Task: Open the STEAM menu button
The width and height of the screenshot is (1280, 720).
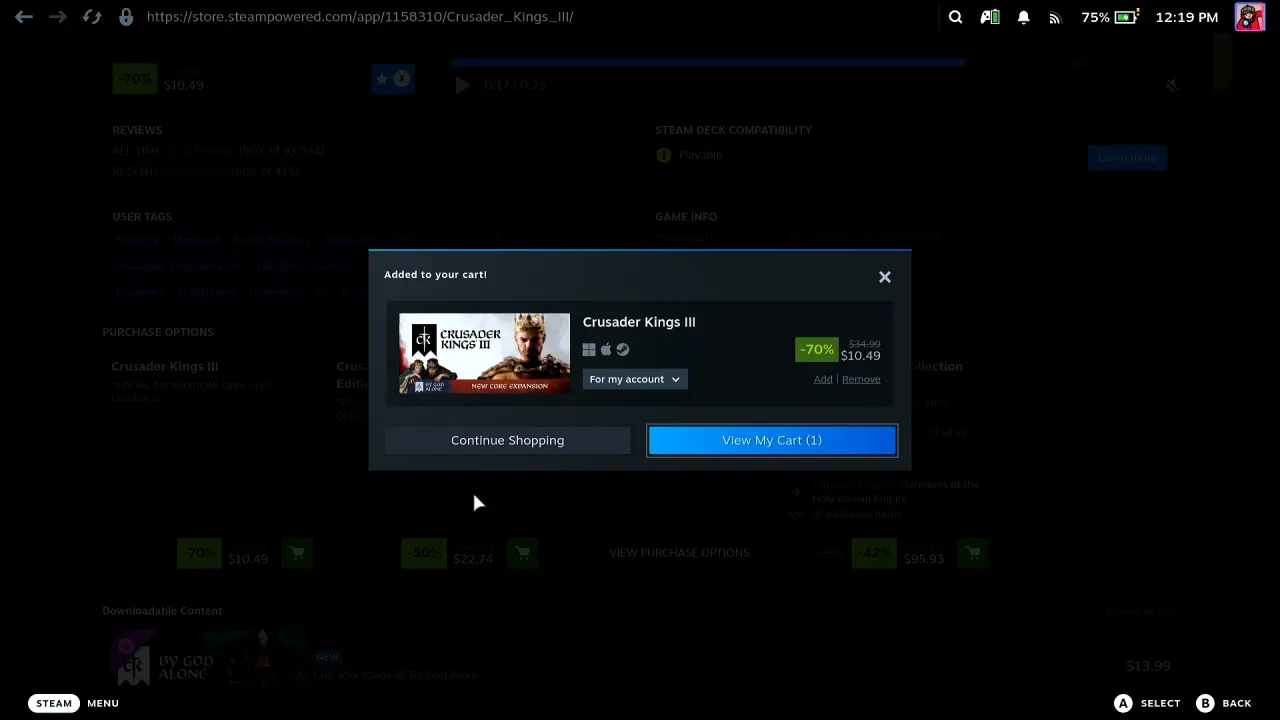Action: (x=54, y=703)
